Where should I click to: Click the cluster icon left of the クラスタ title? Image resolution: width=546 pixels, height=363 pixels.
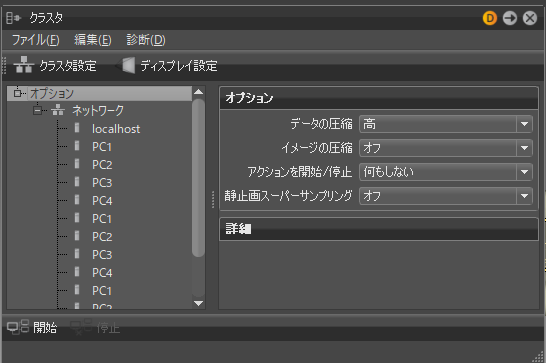(x=14, y=18)
